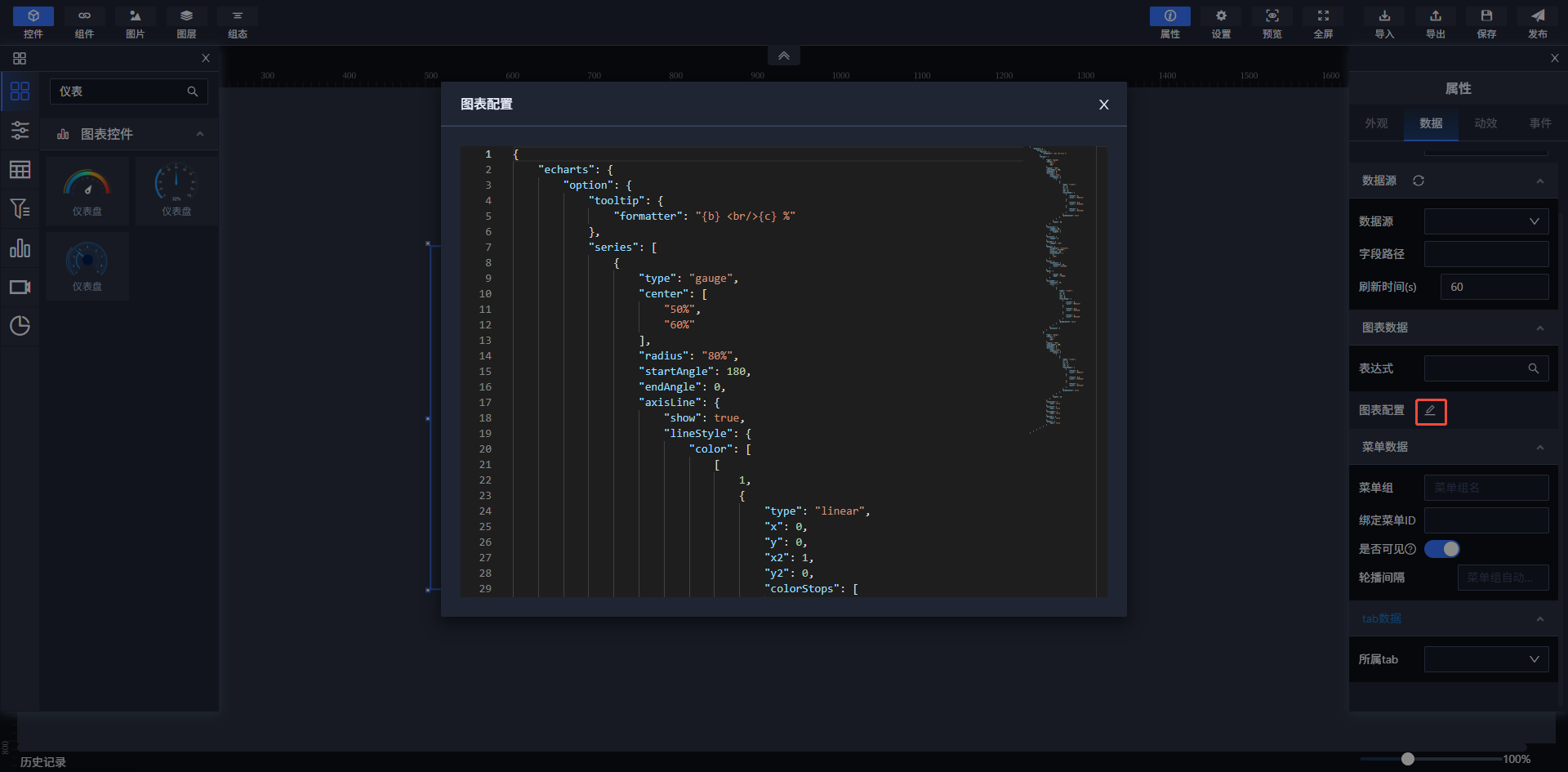Open the 所属tab dropdown

click(x=1486, y=659)
